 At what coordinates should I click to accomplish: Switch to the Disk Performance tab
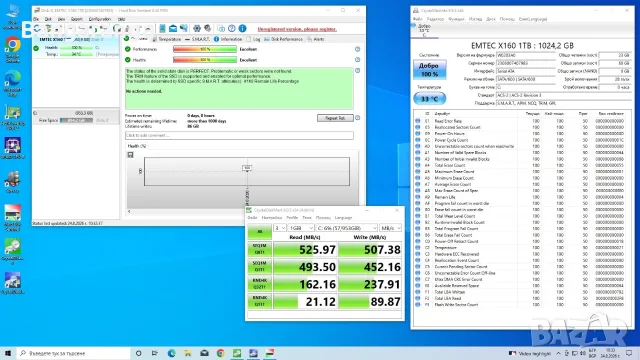[283, 39]
